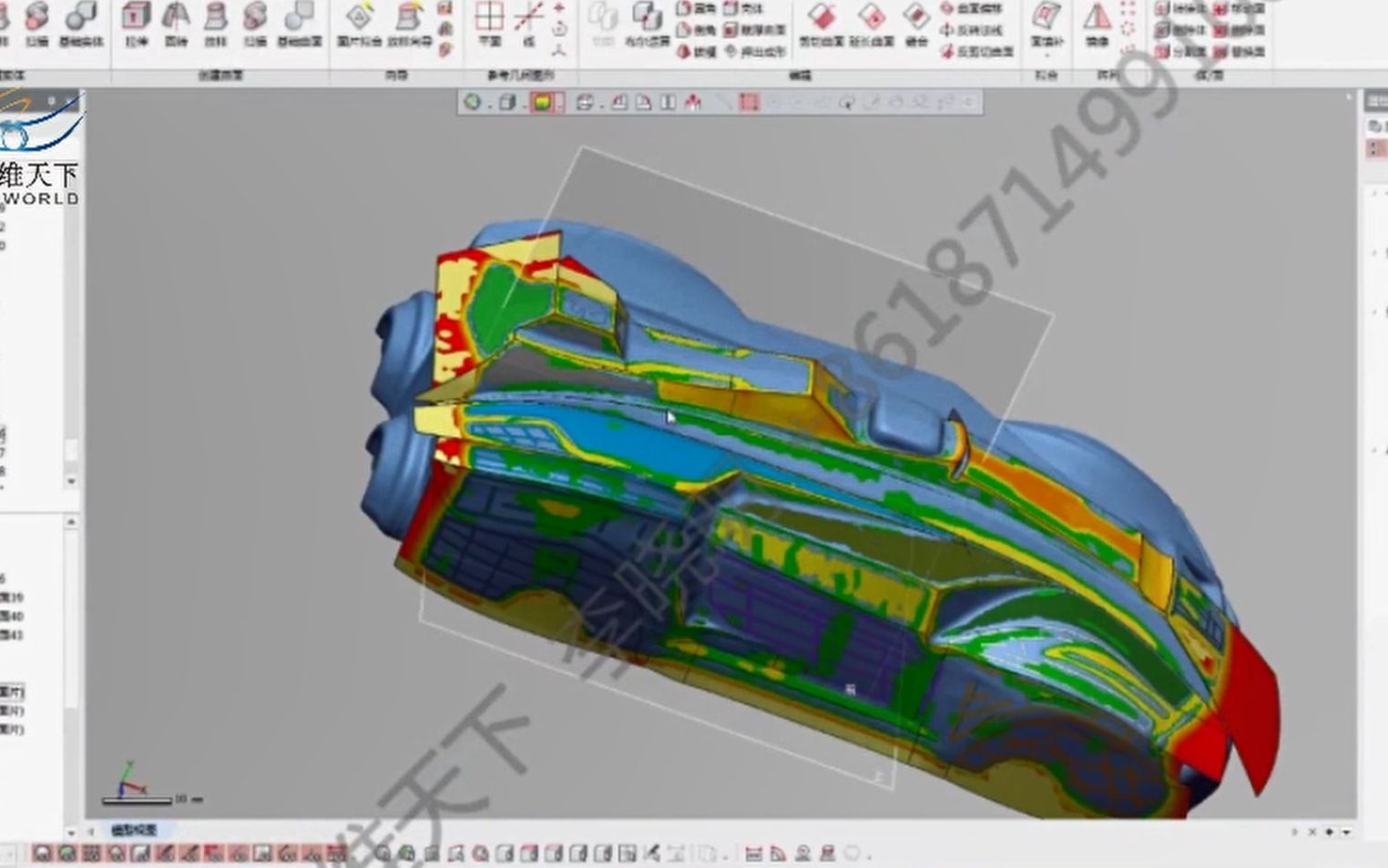
Task: Select the 面40 entry in the tree
Action: click(12, 617)
